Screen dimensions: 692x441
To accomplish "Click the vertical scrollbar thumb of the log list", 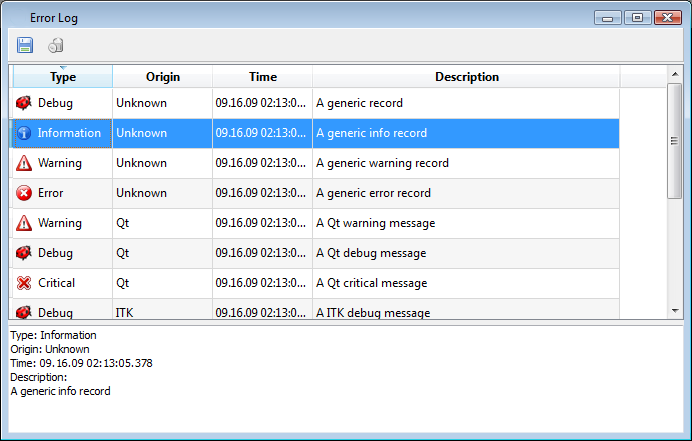I will (675, 140).
